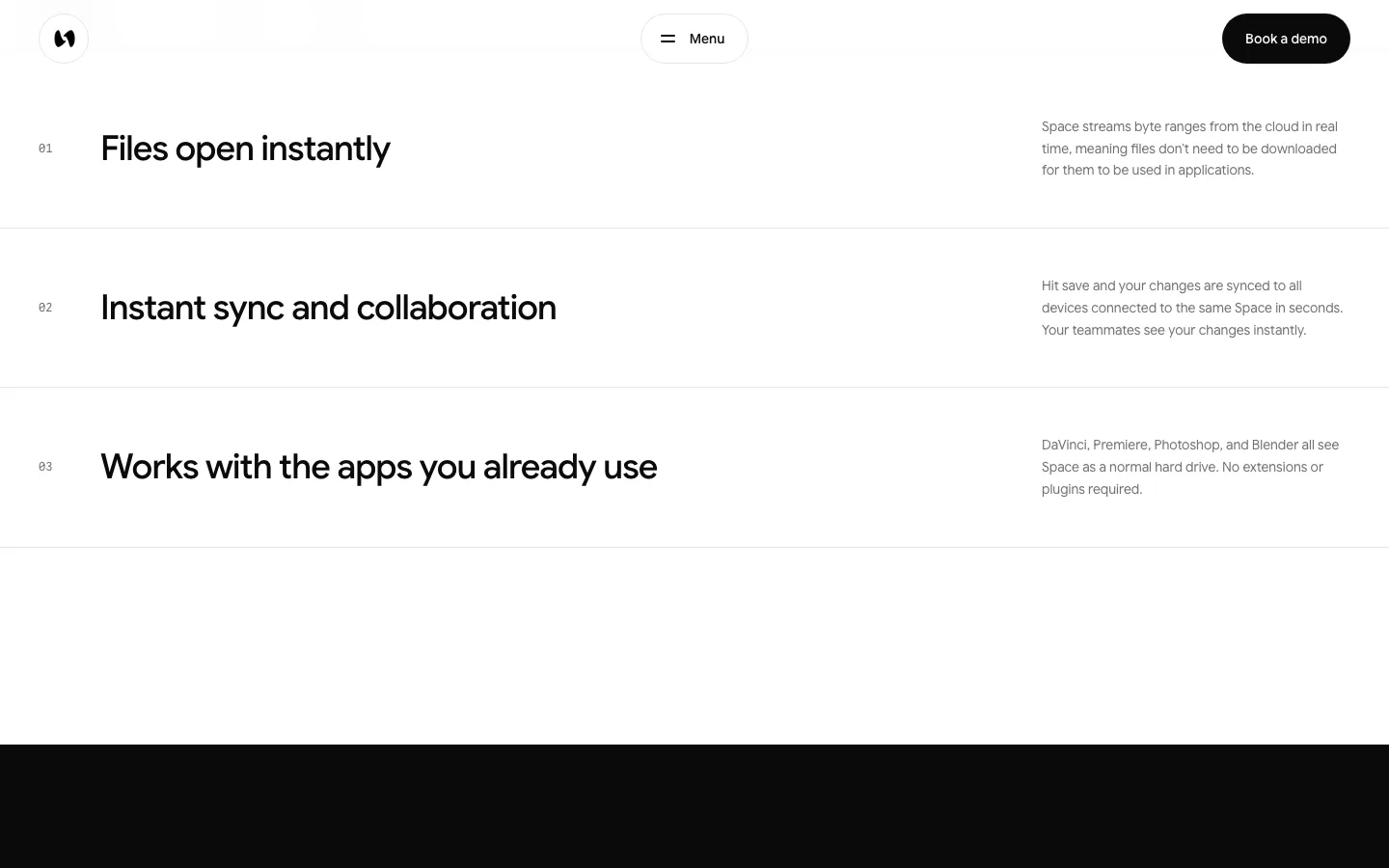Select the Files open instantly heading
The width and height of the screenshot is (1389, 868).
click(x=245, y=149)
